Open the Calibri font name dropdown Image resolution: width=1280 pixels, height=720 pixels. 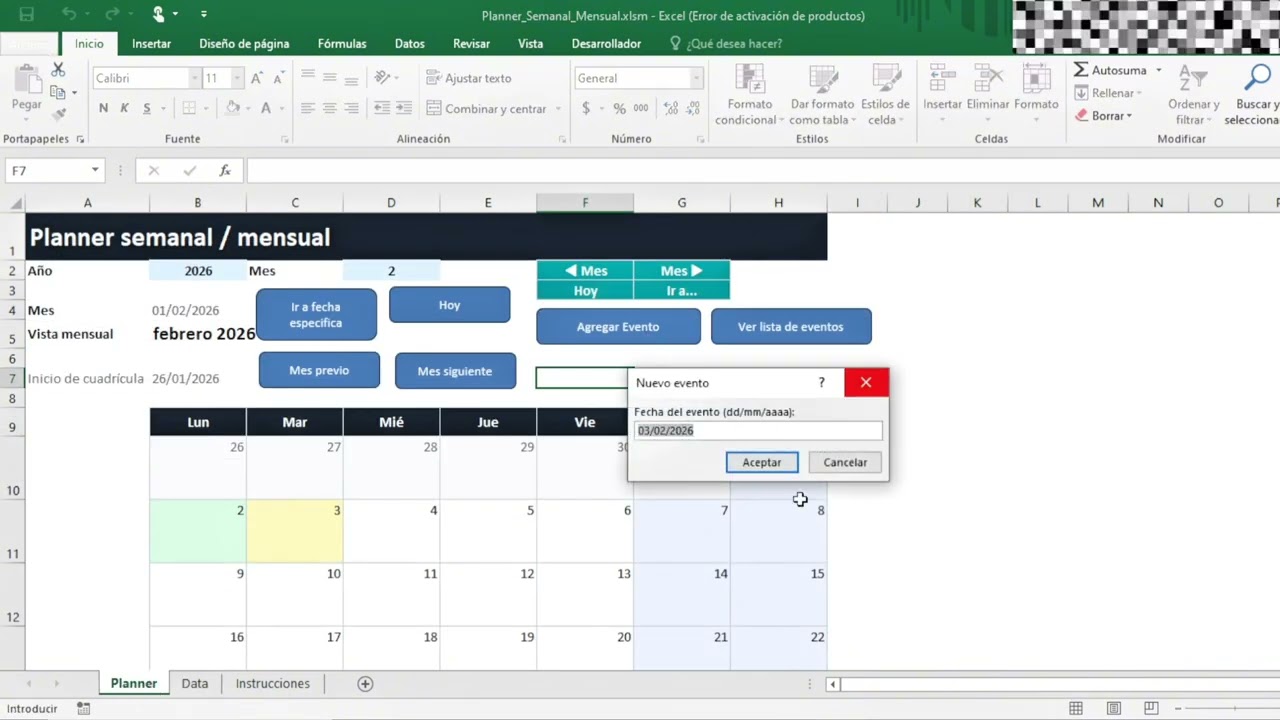[x=195, y=78]
